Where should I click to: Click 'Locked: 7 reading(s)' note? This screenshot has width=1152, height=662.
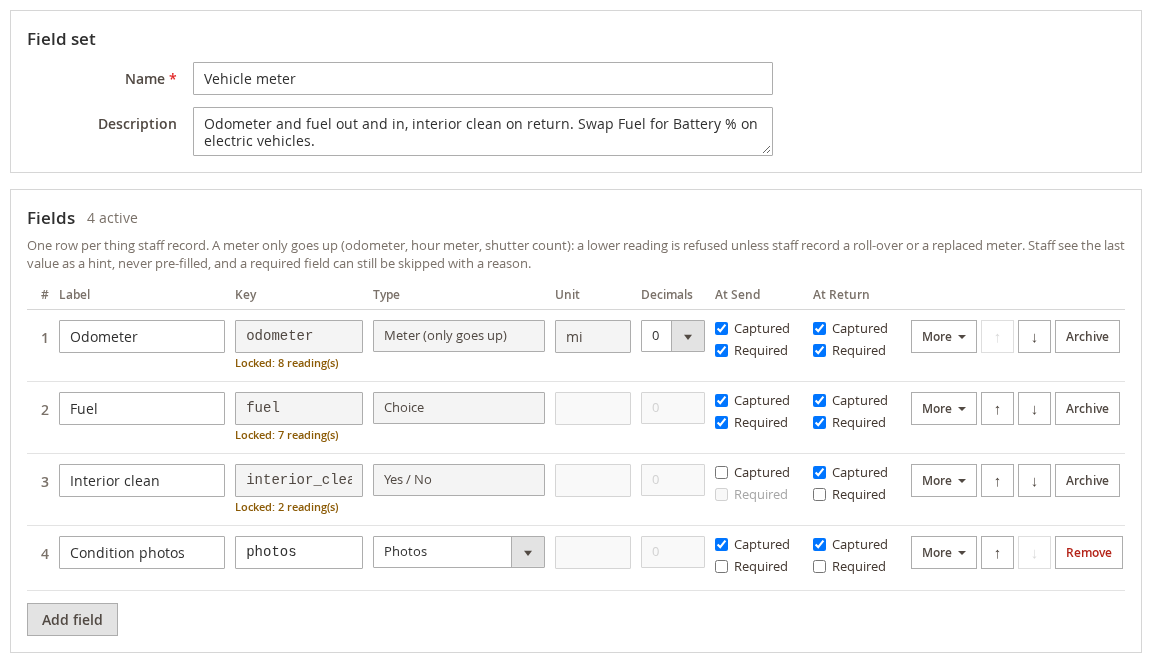click(x=287, y=435)
